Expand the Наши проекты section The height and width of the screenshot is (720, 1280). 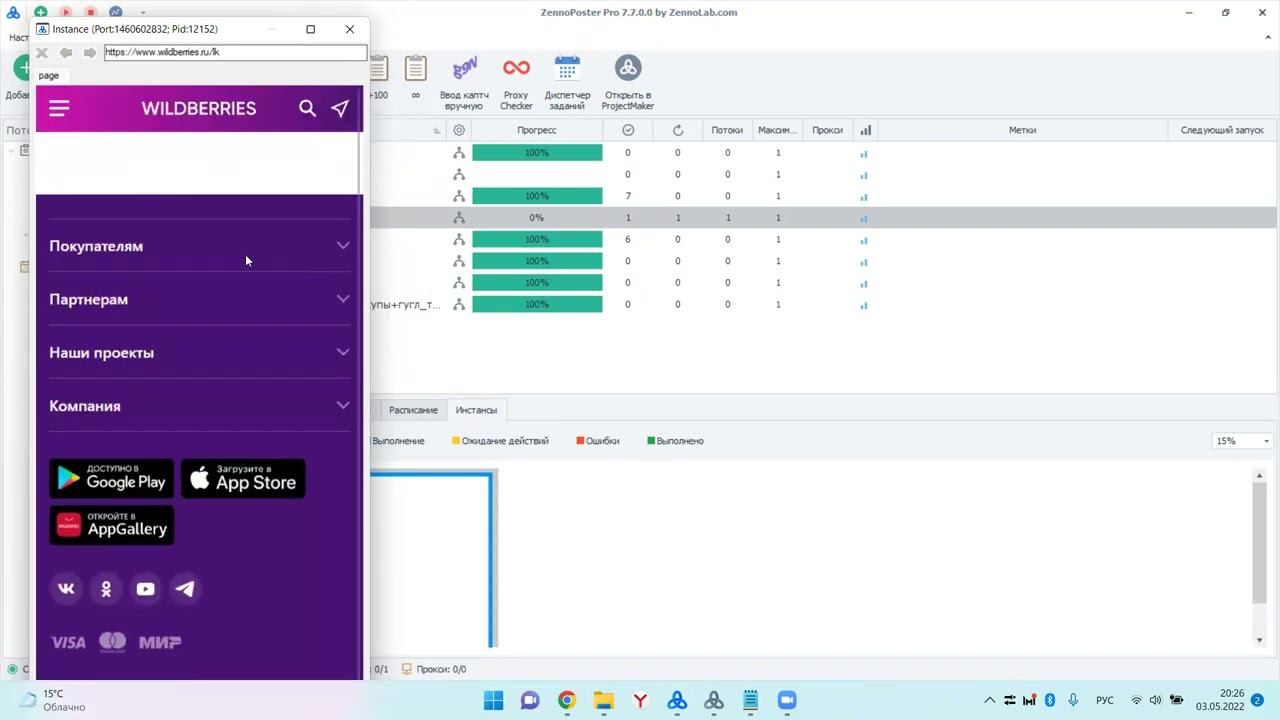point(200,352)
